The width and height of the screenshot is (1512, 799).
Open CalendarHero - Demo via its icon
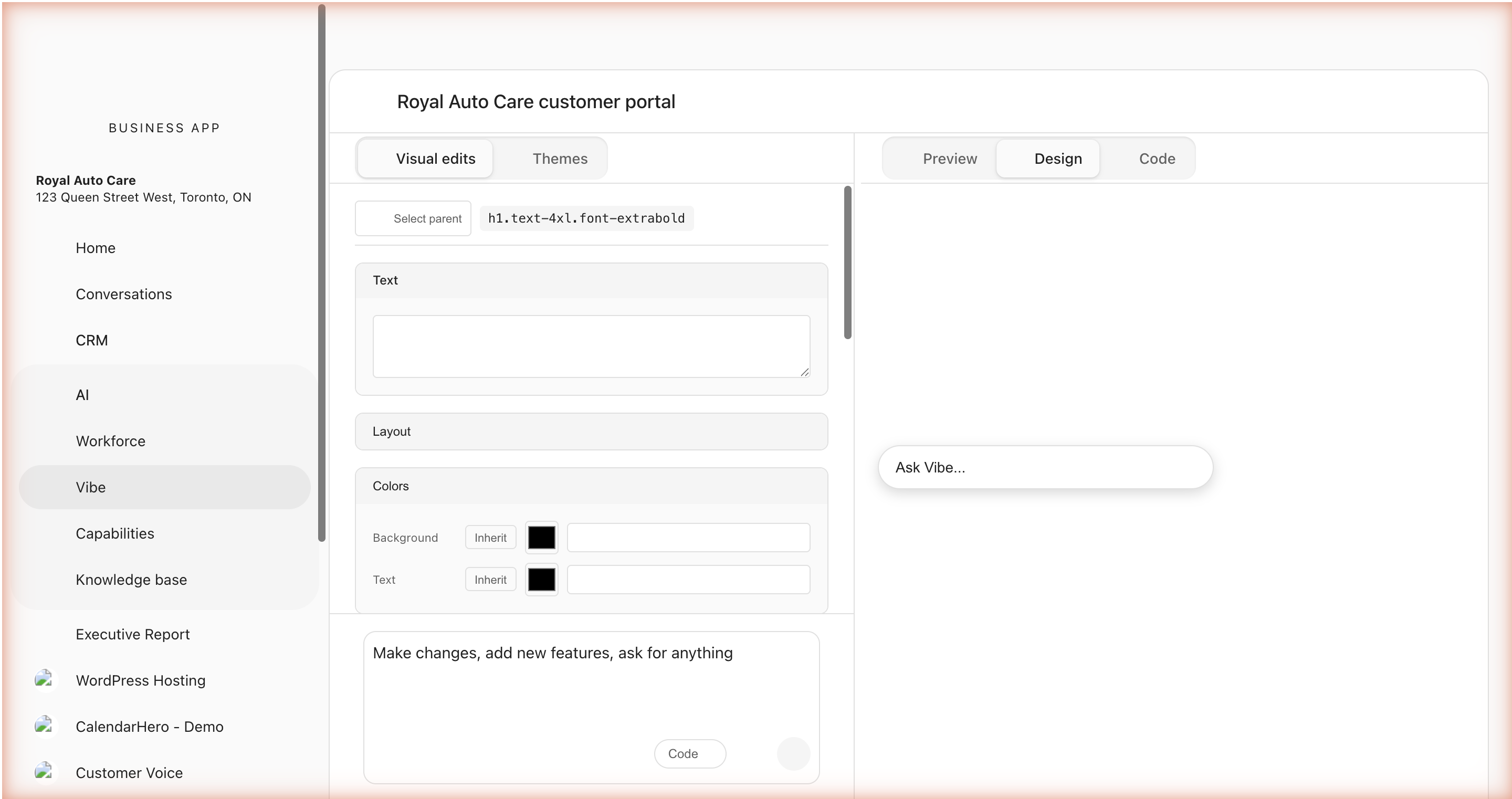coord(45,726)
